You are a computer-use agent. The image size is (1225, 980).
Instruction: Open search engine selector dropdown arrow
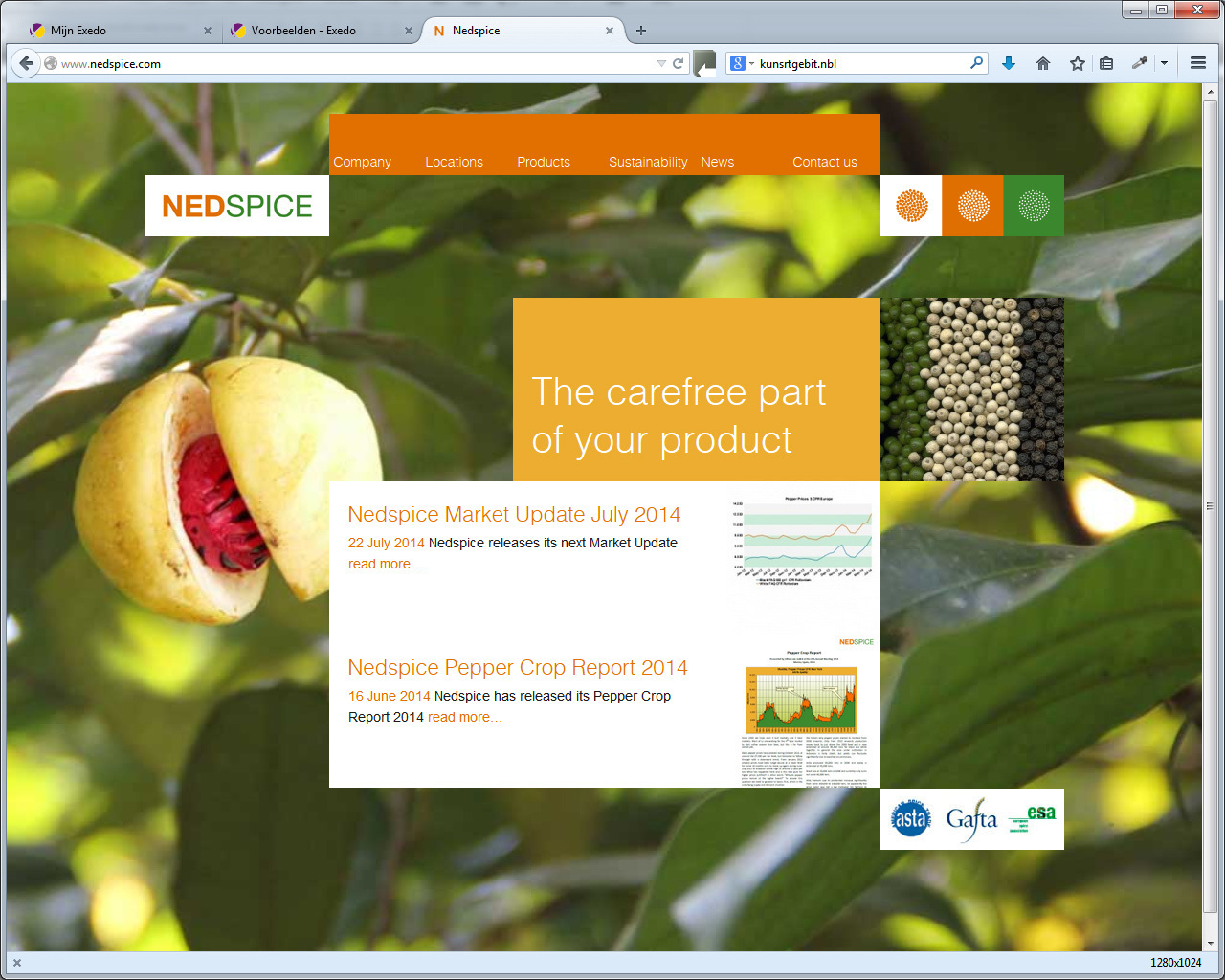(x=751, y=63)
